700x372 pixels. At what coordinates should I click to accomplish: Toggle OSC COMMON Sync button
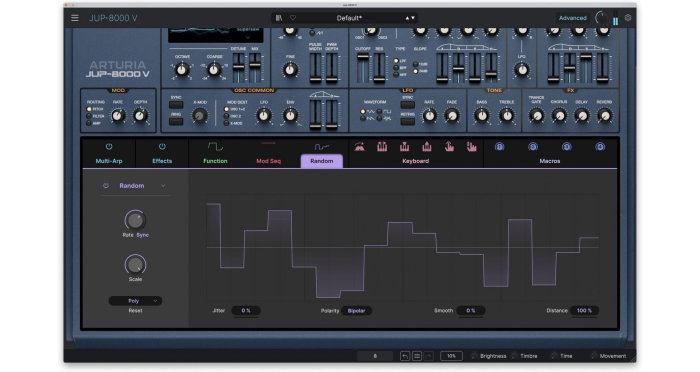[x=176, y=105]
